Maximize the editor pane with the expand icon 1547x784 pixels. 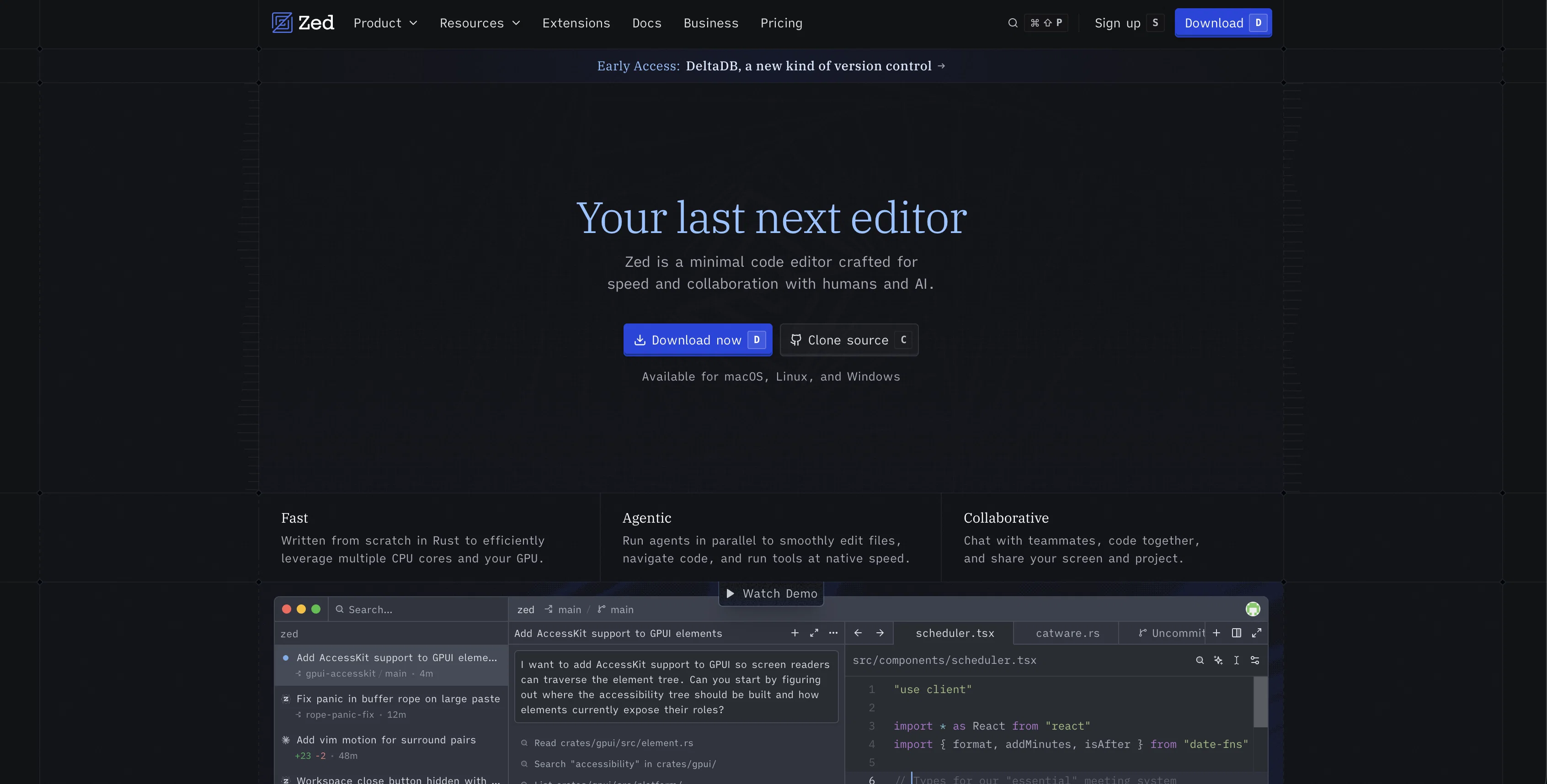point(1256,633)
